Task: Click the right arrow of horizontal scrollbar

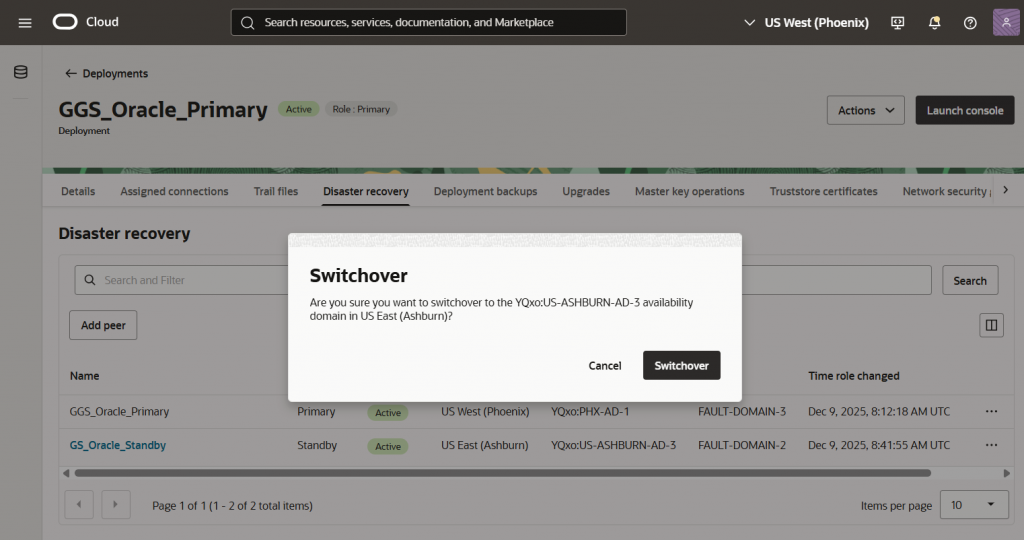Action: click(x=1006, y=473)
